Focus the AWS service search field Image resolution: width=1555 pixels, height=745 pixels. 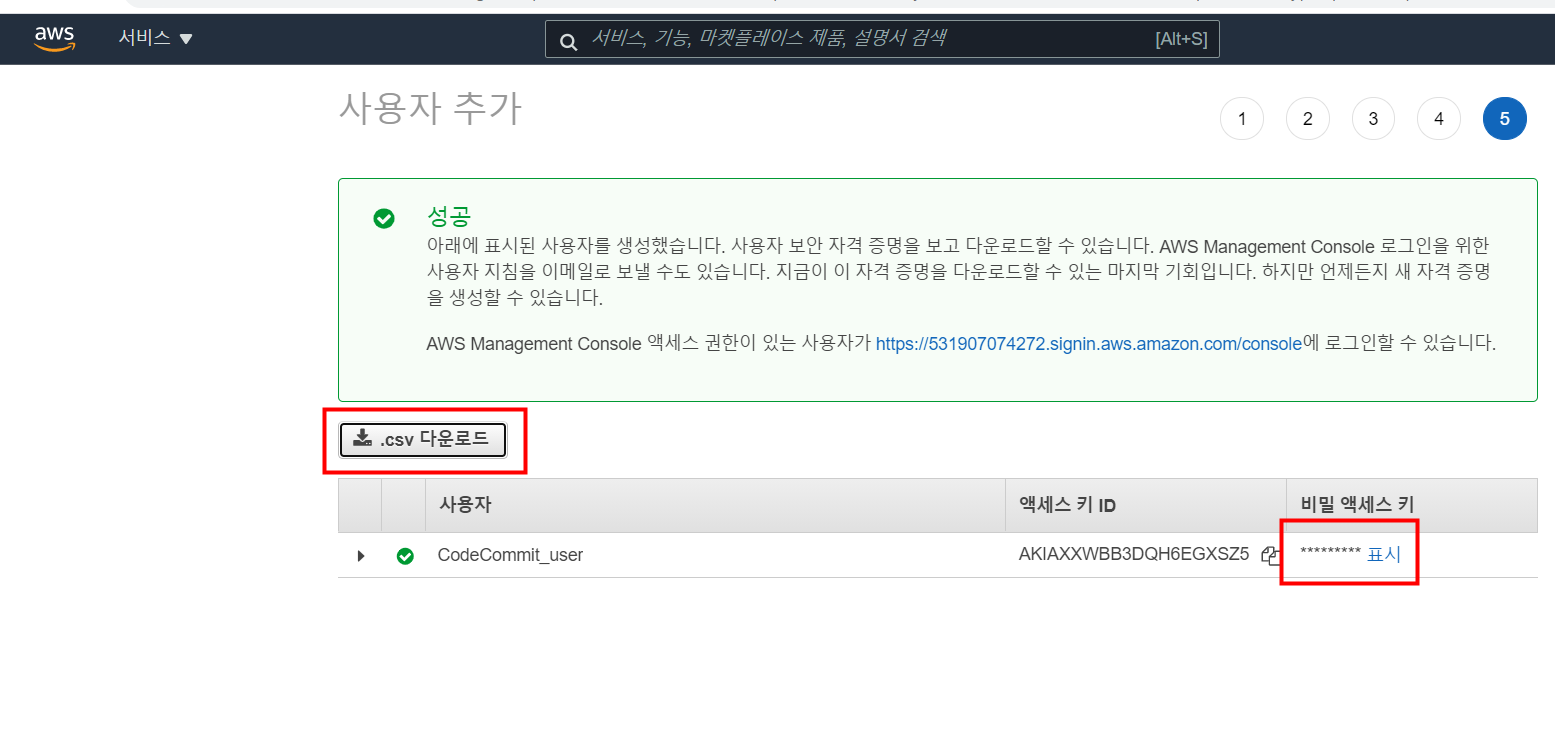882,39
